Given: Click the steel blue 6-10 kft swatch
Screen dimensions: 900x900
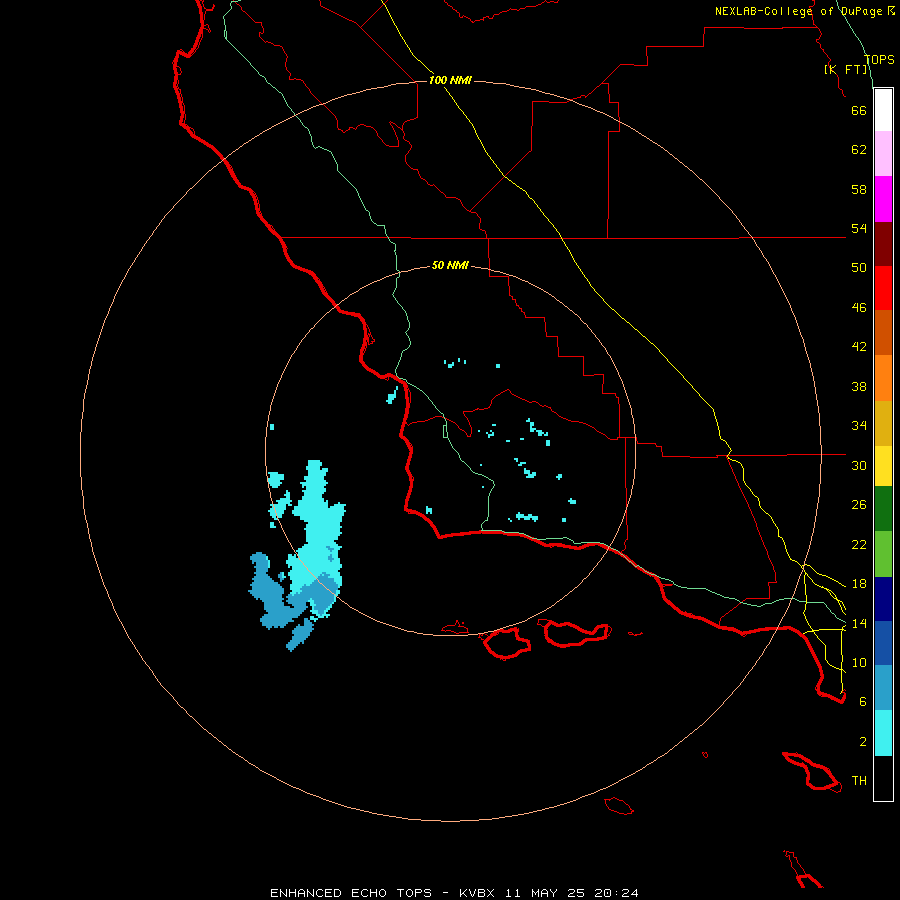Looking at the screenshot, I should point(883,688).
